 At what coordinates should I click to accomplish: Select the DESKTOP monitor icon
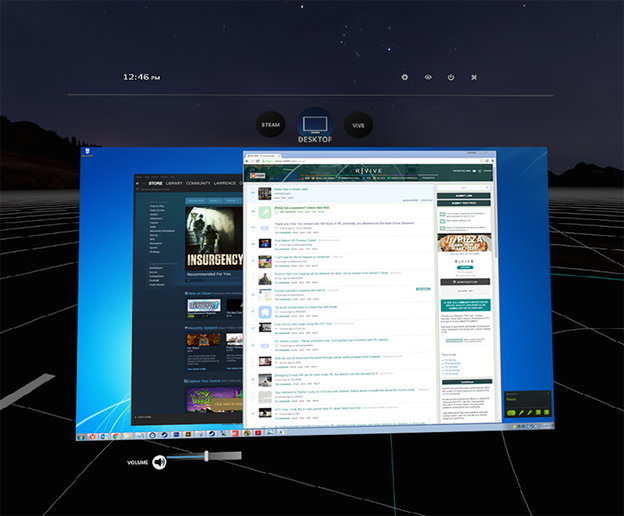point(313,125)
